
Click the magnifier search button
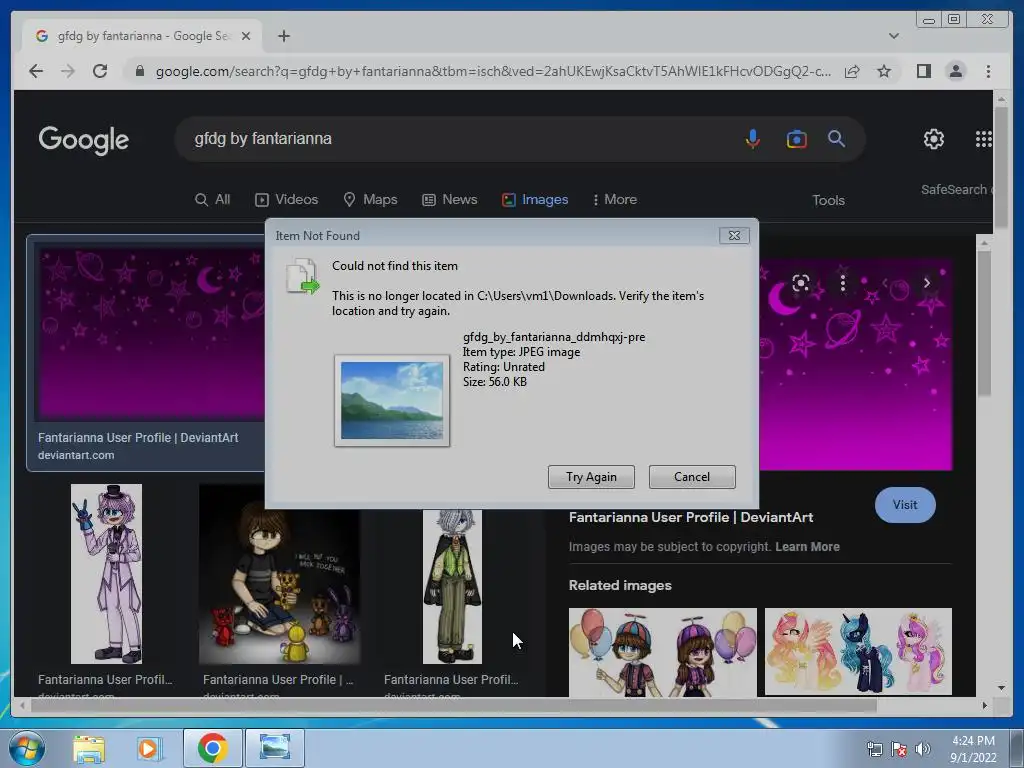(837, 138)
